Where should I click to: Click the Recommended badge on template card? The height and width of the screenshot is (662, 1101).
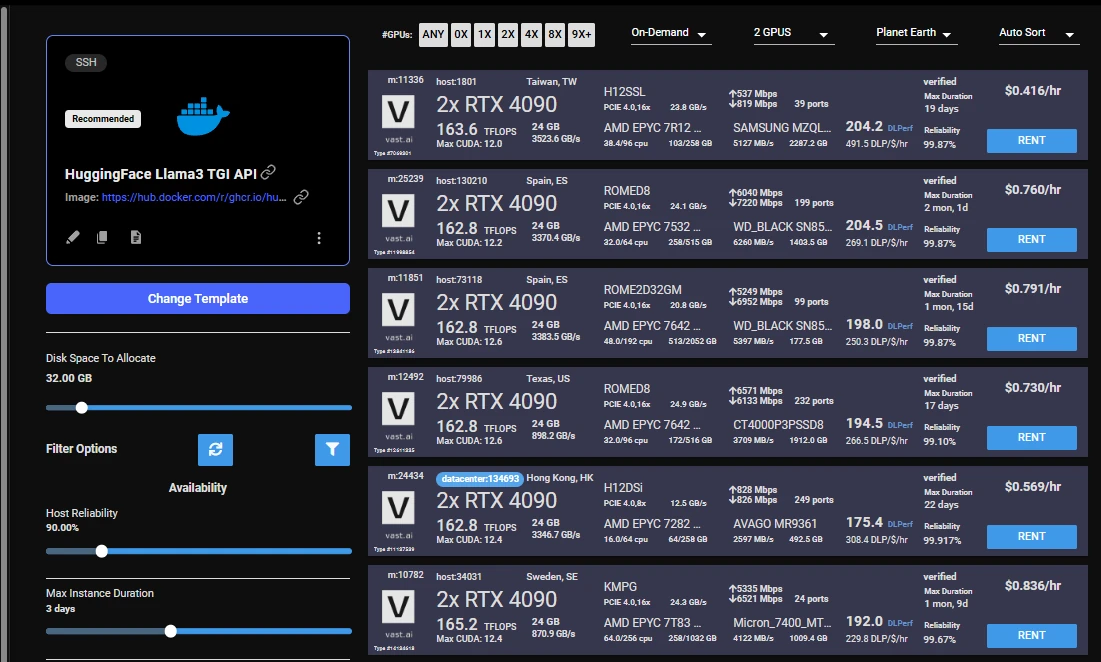103,119
